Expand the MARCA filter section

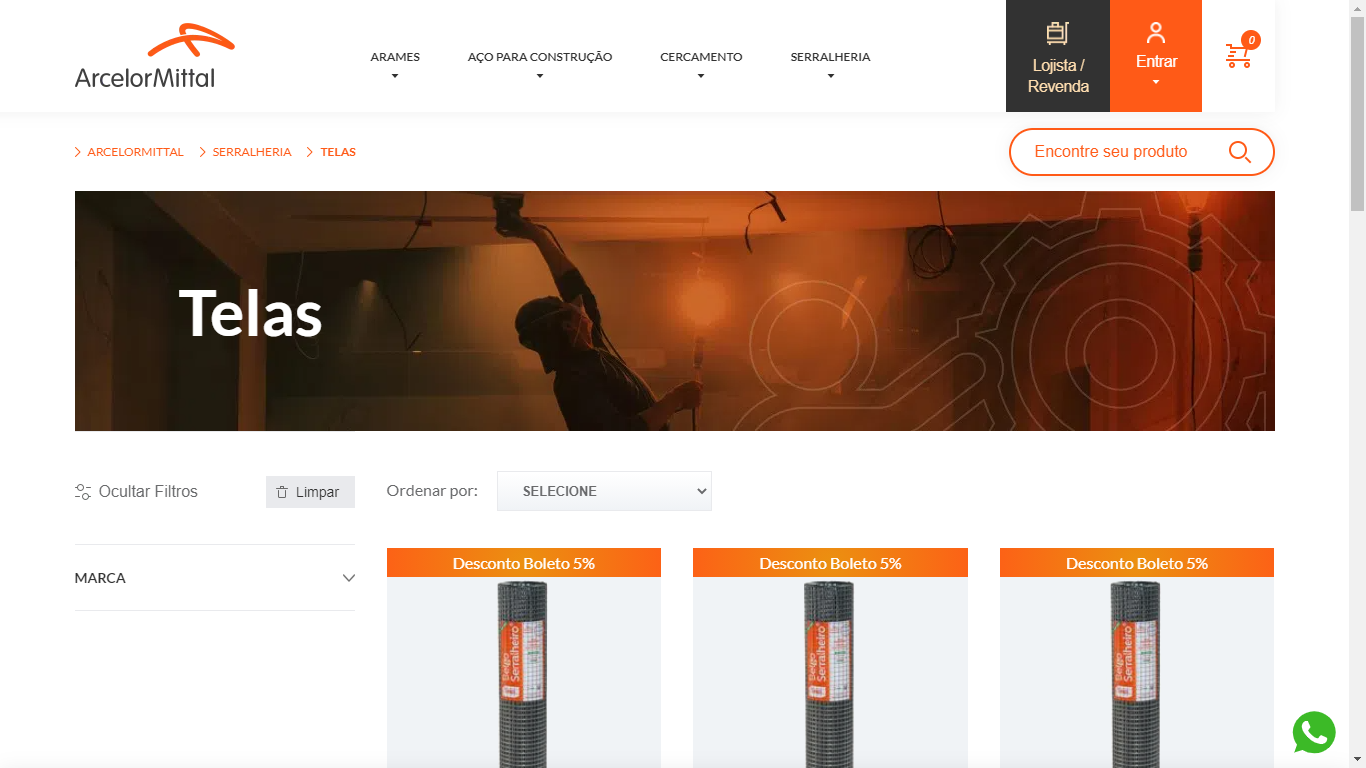[x=215, y=578]
